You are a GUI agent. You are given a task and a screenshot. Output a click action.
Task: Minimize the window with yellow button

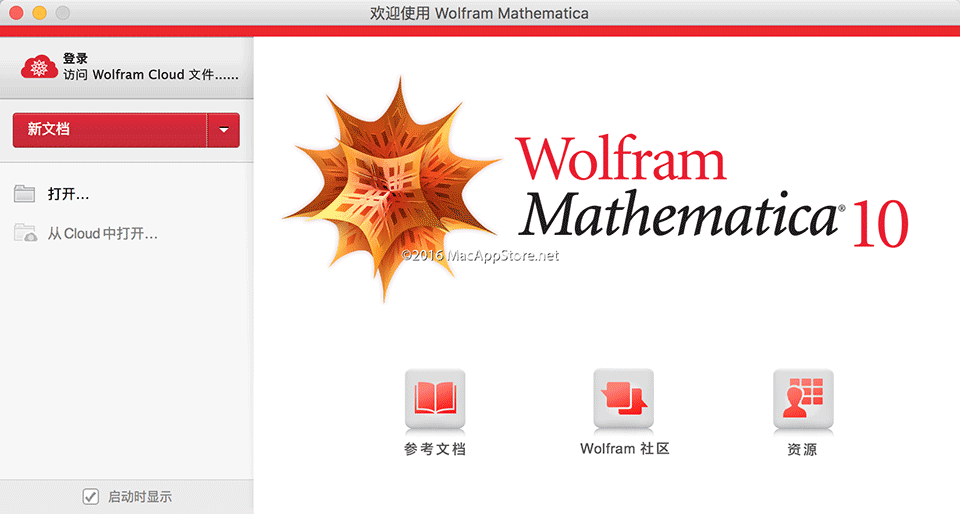[x=40, y=13]
